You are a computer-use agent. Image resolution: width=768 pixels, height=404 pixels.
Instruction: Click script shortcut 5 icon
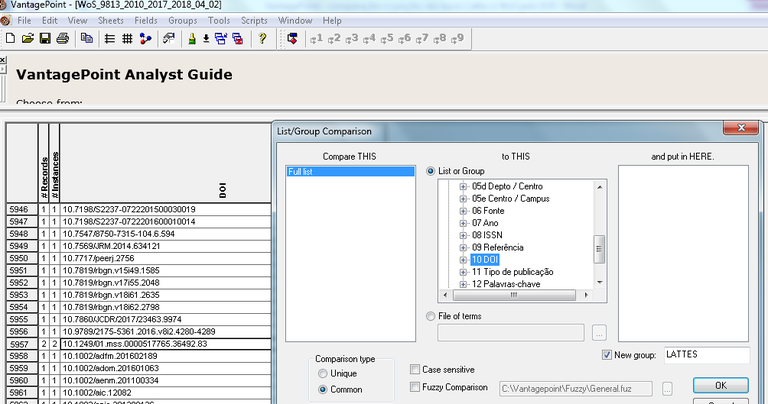pos(387,38)
